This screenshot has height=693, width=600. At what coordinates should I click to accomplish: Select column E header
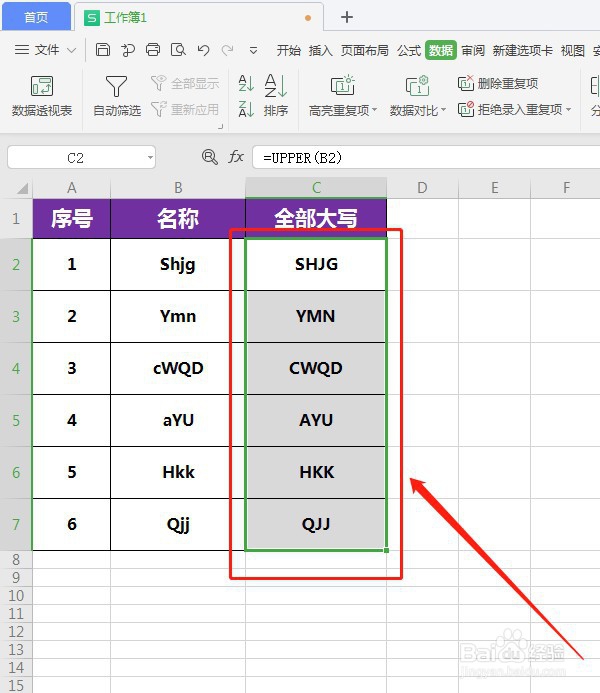(x=494, y=188)
